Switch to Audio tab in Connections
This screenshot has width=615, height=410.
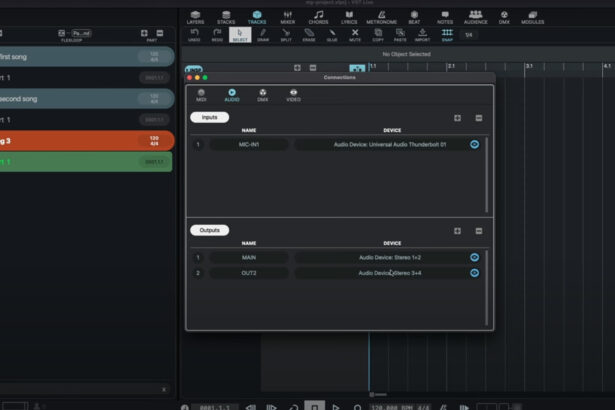(232, 95)
